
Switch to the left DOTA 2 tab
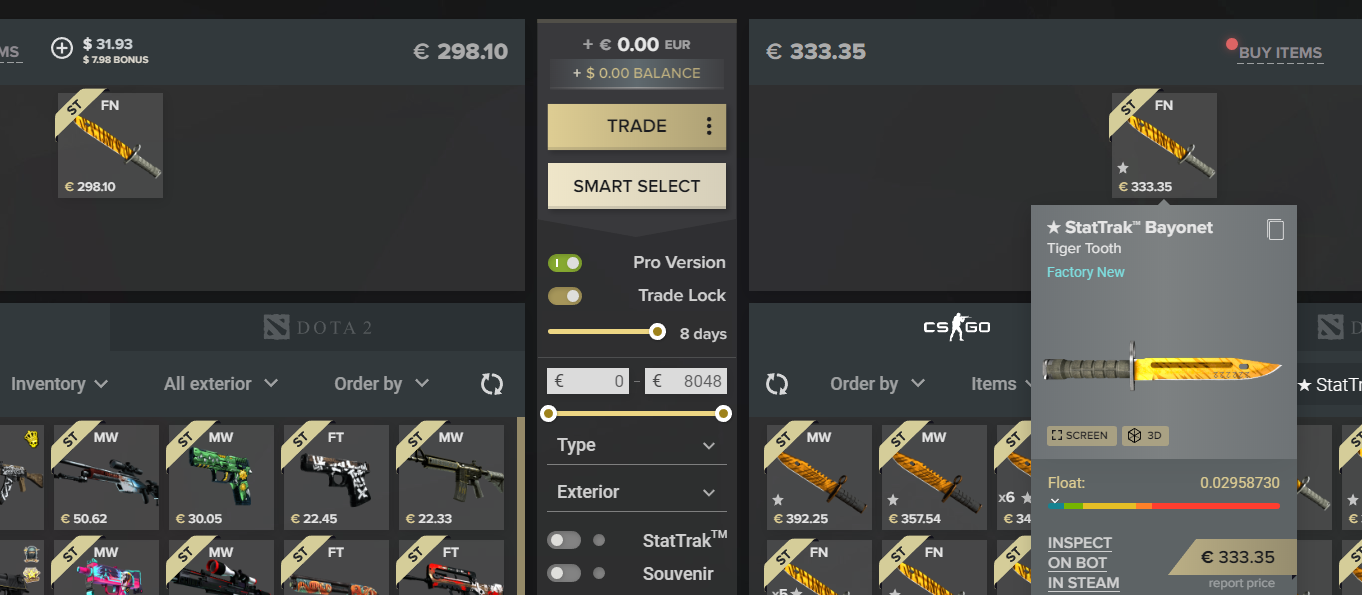[318, 327]
